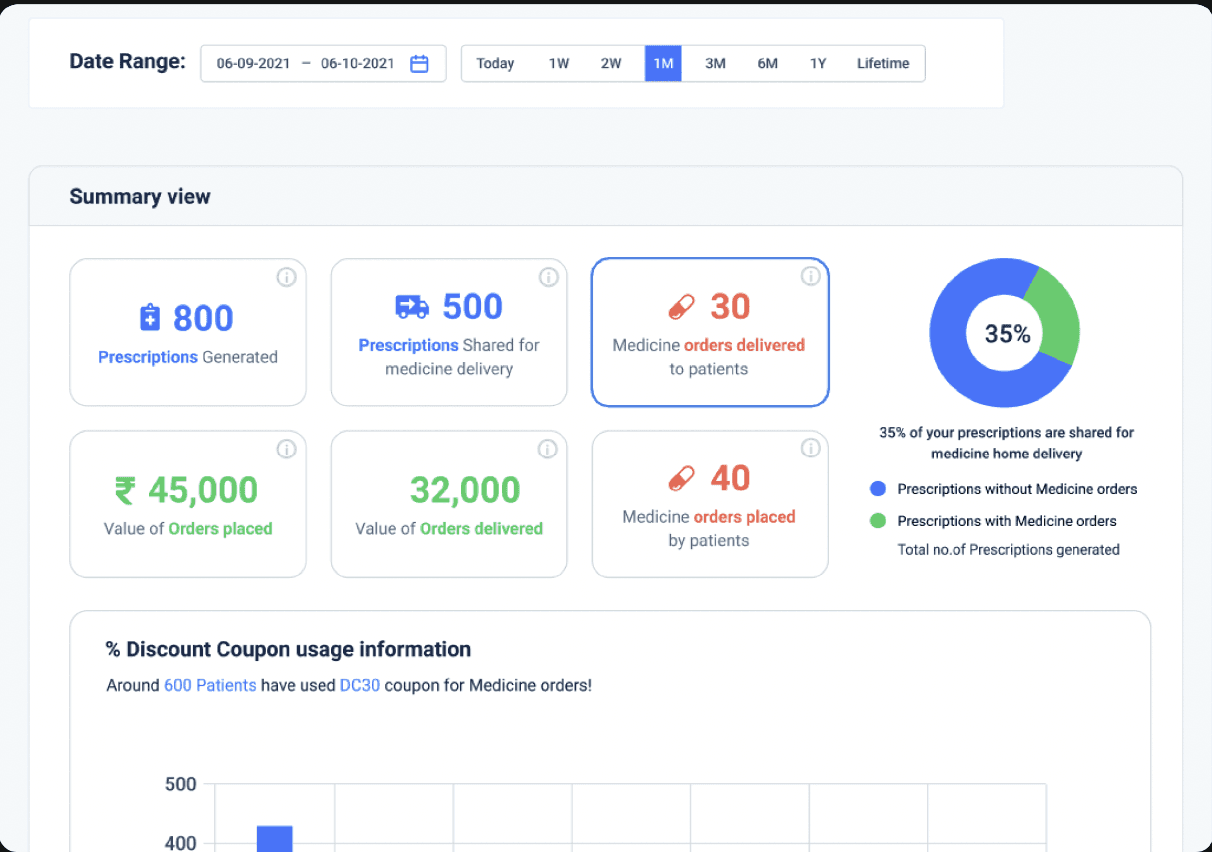This screenshot has height=852, width=1212.
Task: Click the DC30 coupon link
Action: 360,686
